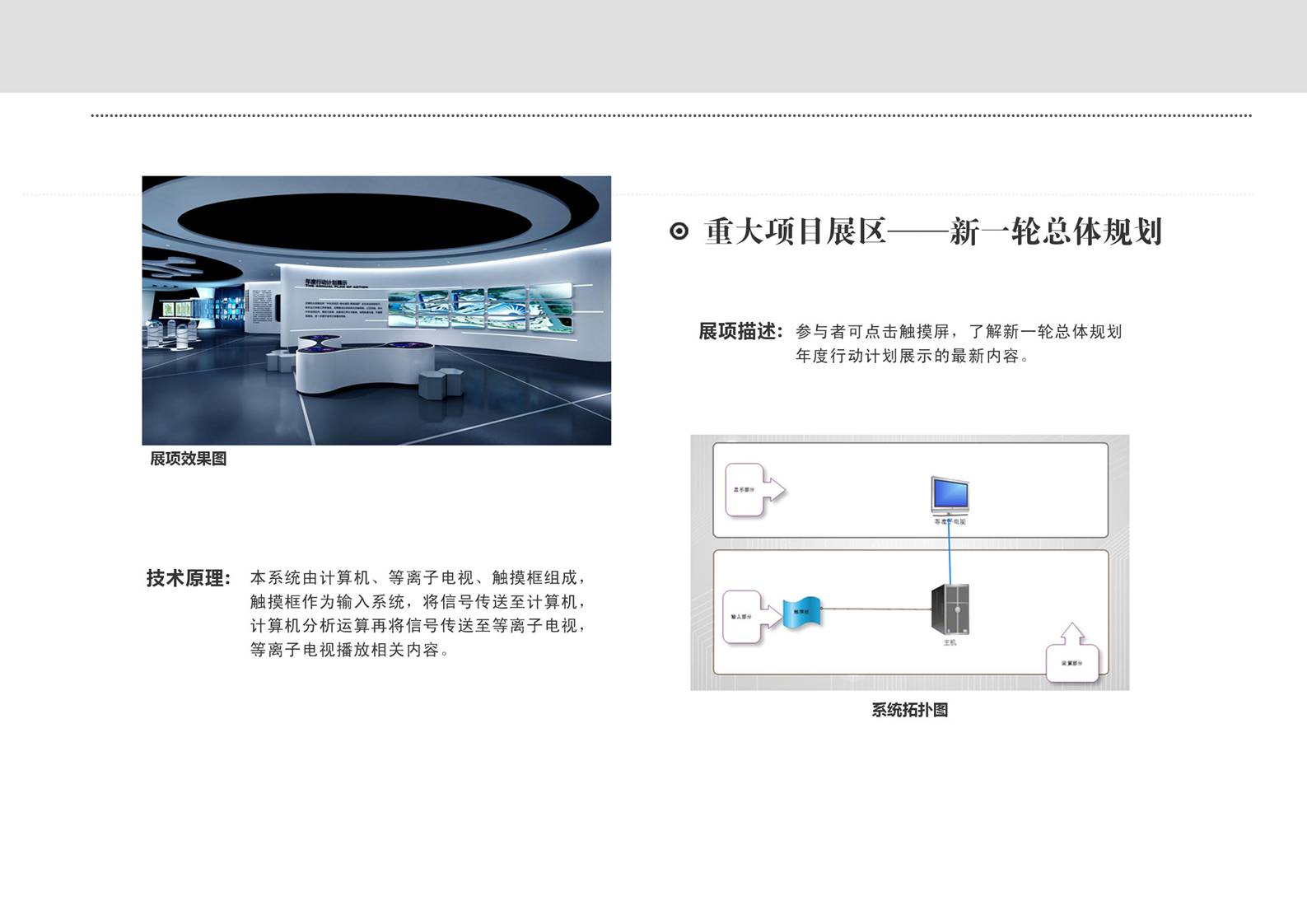Click the line 等离子电视播放相关内容

click(350, 650)
